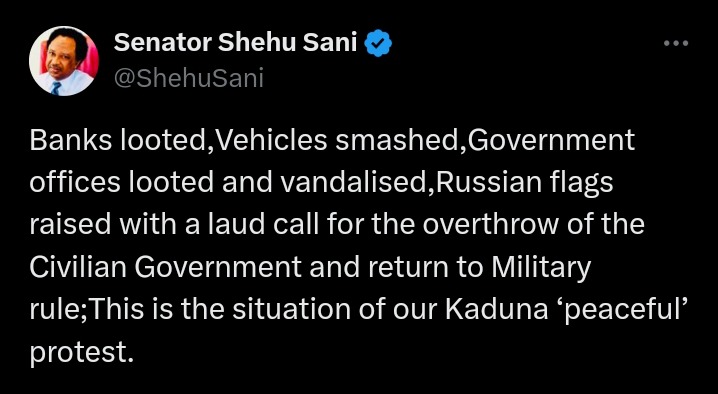
Task: Click the blue verified checkmark badge
Action: [x=378, y=43]
